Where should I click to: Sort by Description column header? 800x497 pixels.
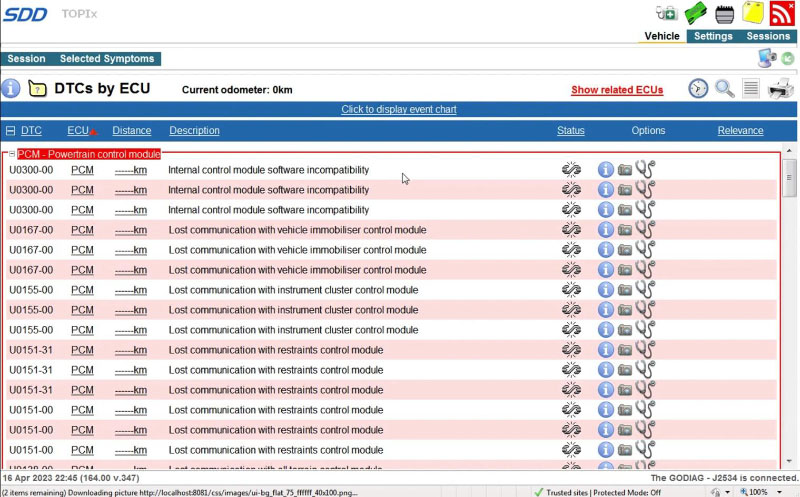coord(194,131)
